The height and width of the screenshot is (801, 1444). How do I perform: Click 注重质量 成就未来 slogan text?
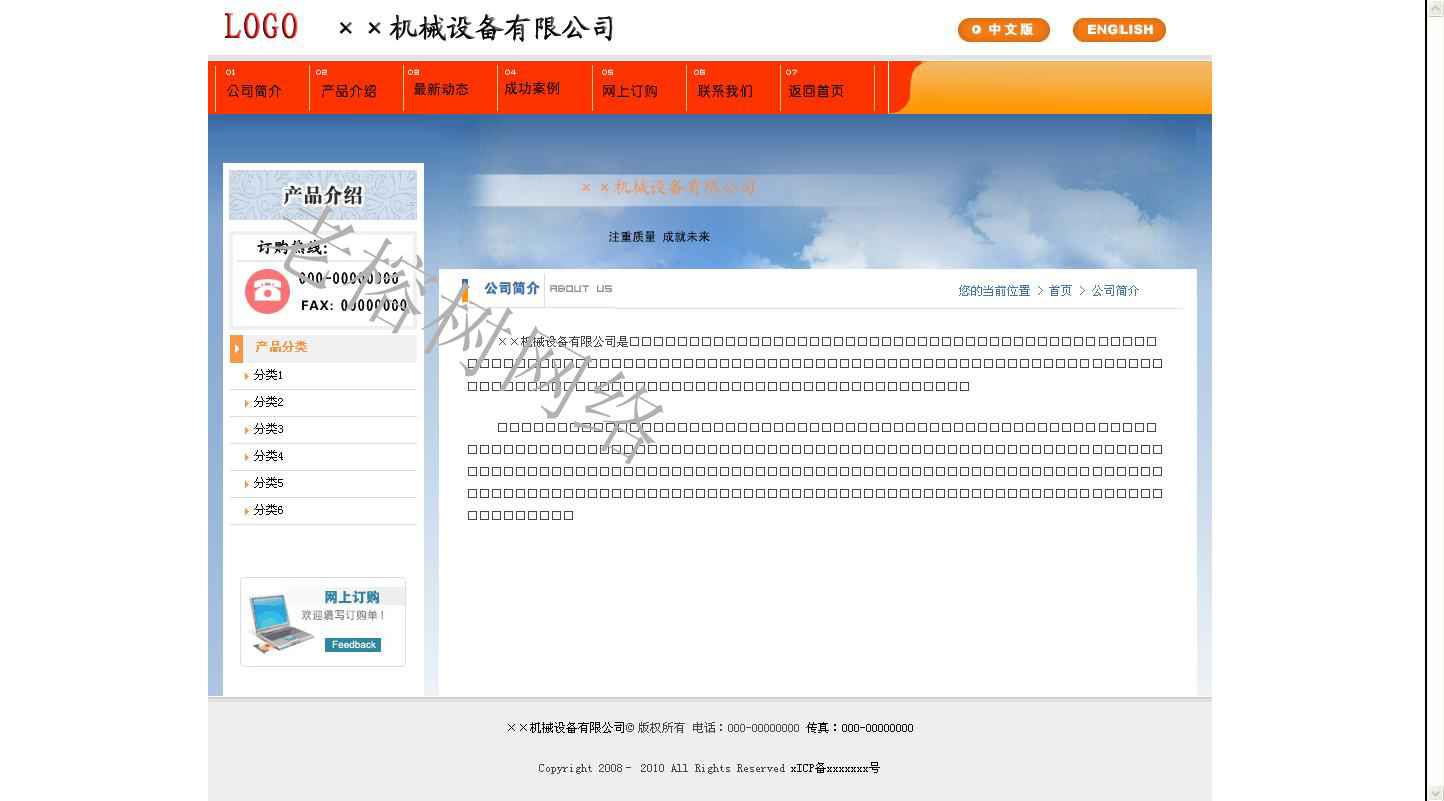(659, 237)
